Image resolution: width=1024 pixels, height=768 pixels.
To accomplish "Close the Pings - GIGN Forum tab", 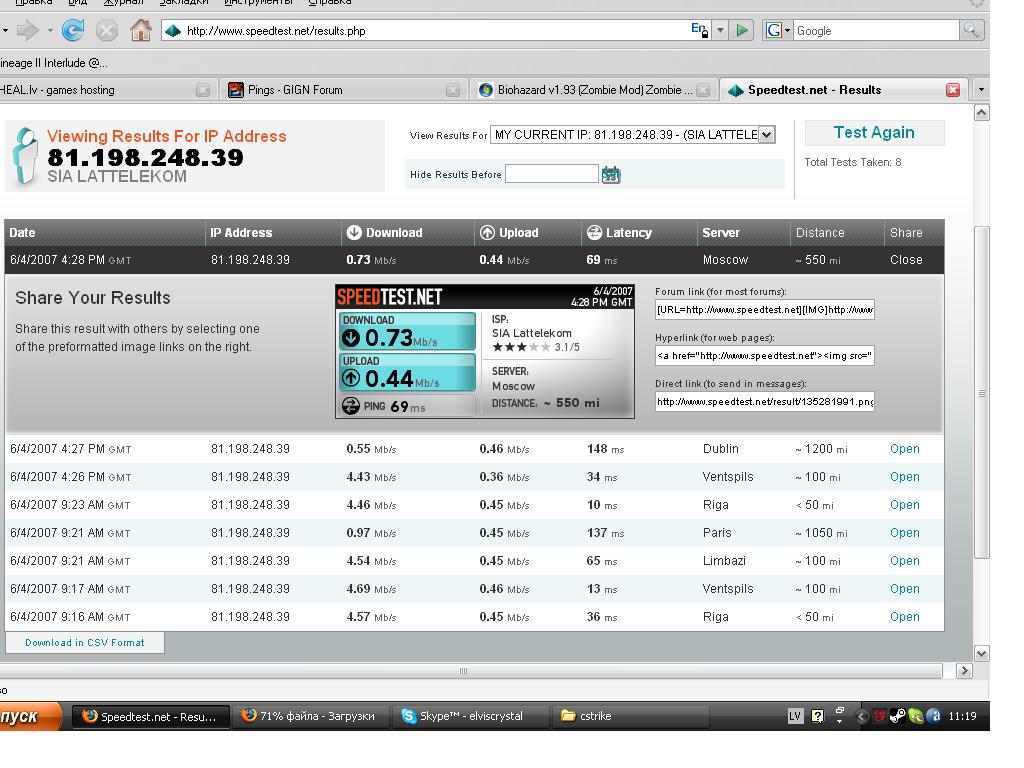I will tap(453, 90).
